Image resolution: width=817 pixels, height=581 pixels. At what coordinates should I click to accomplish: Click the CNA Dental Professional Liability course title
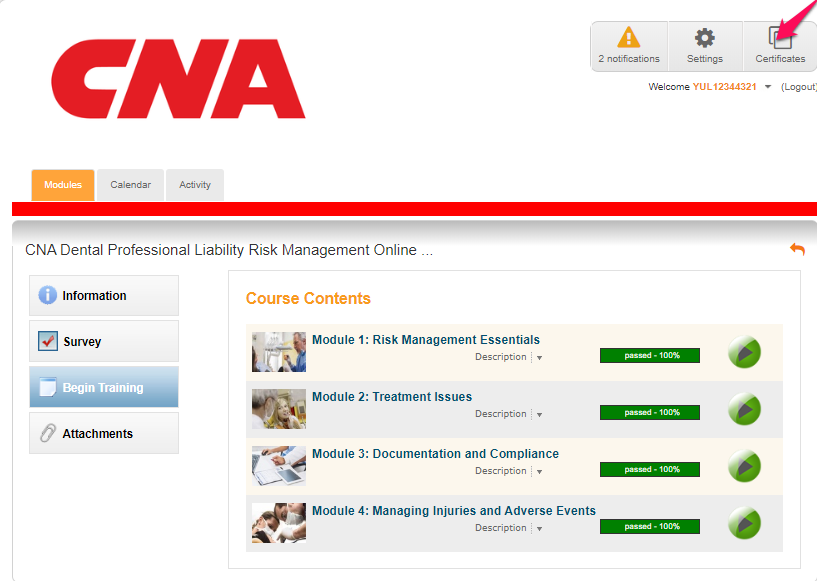tap(229, 250)
